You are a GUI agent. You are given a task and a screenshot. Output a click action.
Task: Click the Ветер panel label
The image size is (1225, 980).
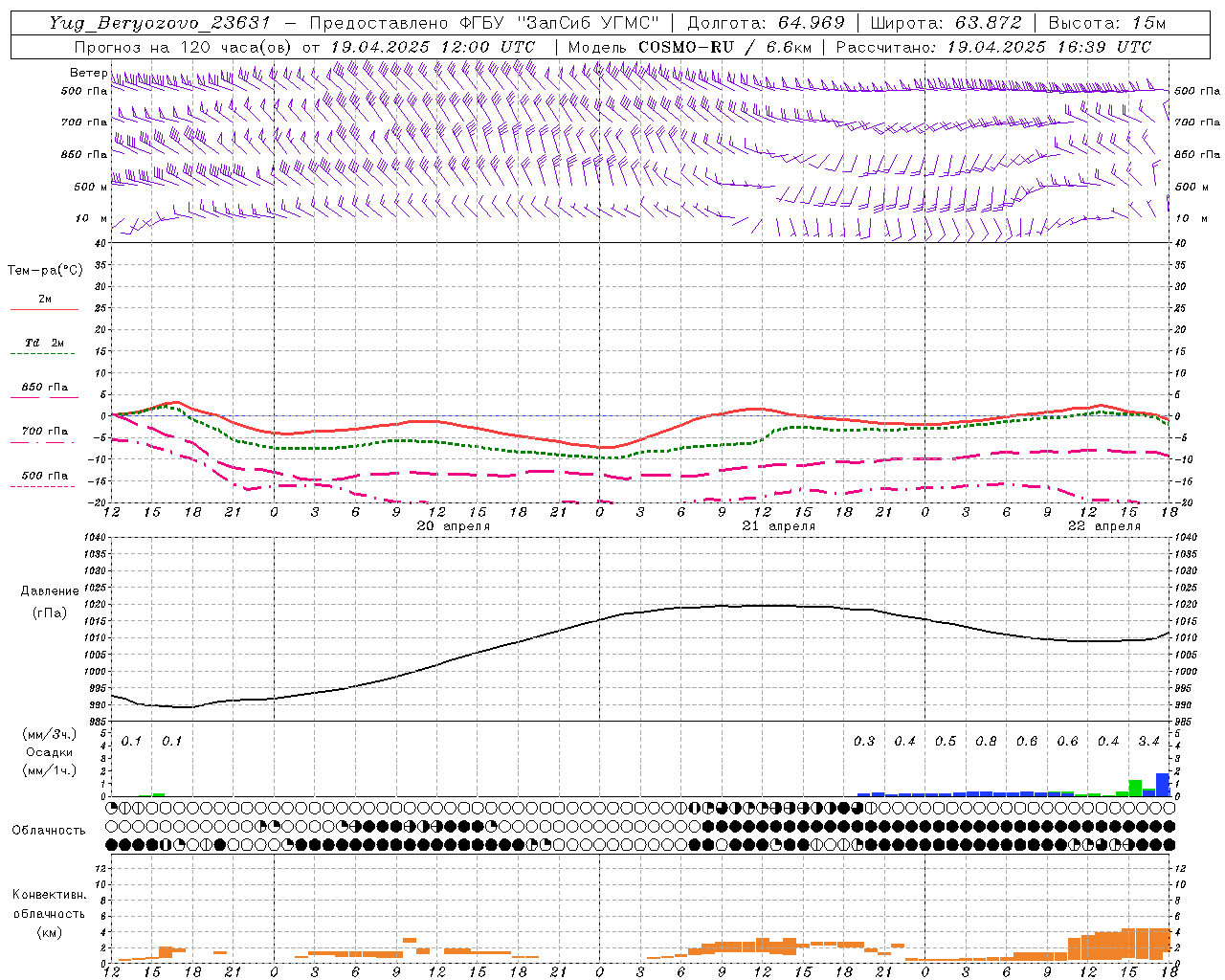(x=88, y=73)
